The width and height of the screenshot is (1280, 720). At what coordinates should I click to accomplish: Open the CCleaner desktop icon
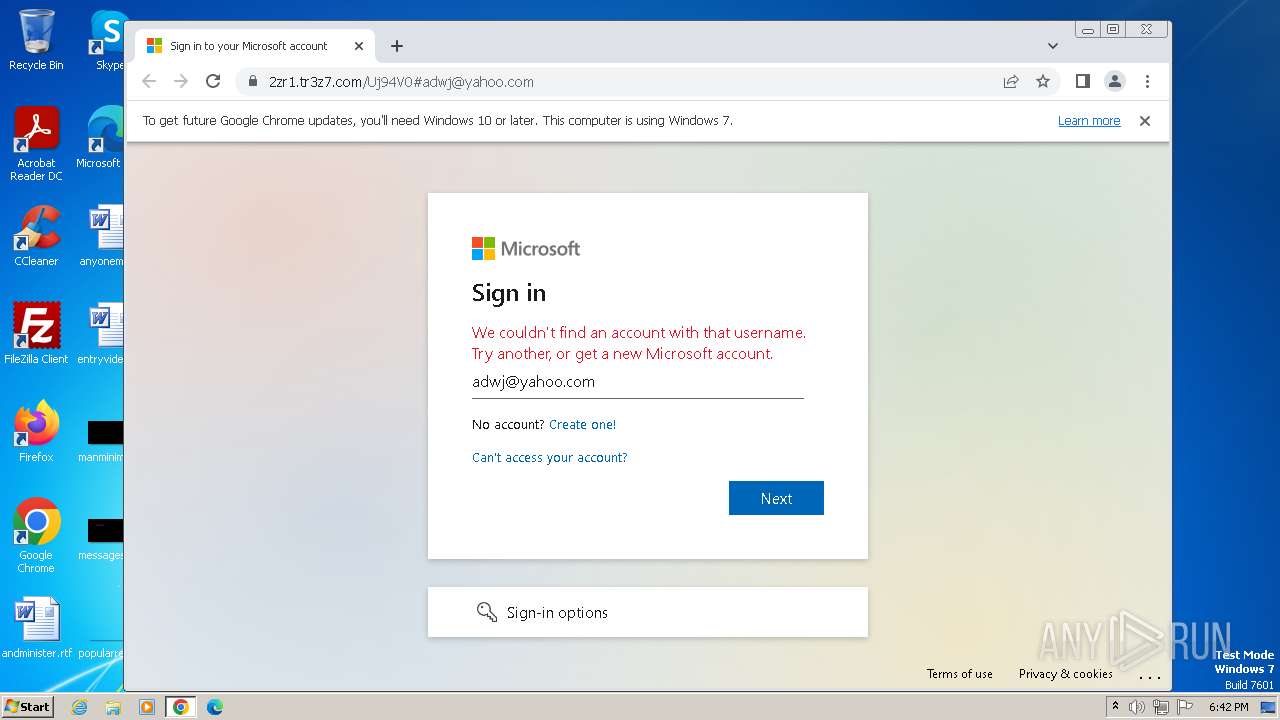[x=36, y=237]
